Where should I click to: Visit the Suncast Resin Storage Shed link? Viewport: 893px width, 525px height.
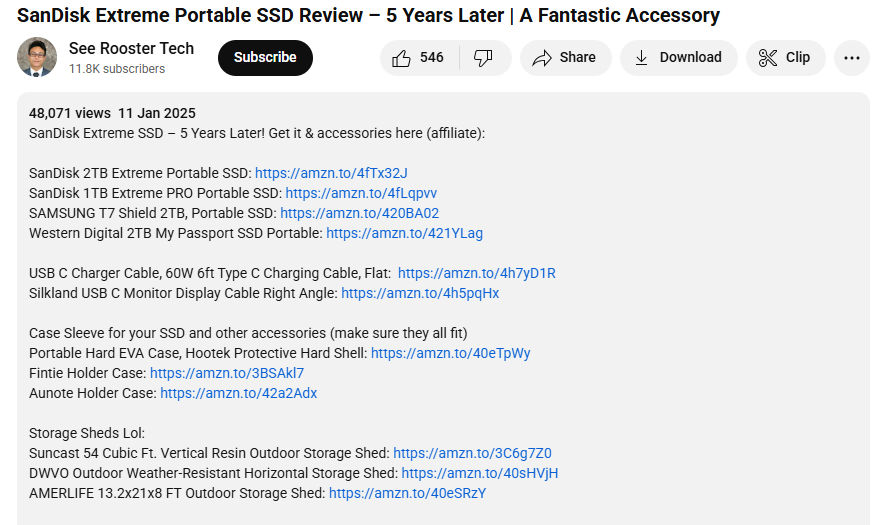[472, 453]
